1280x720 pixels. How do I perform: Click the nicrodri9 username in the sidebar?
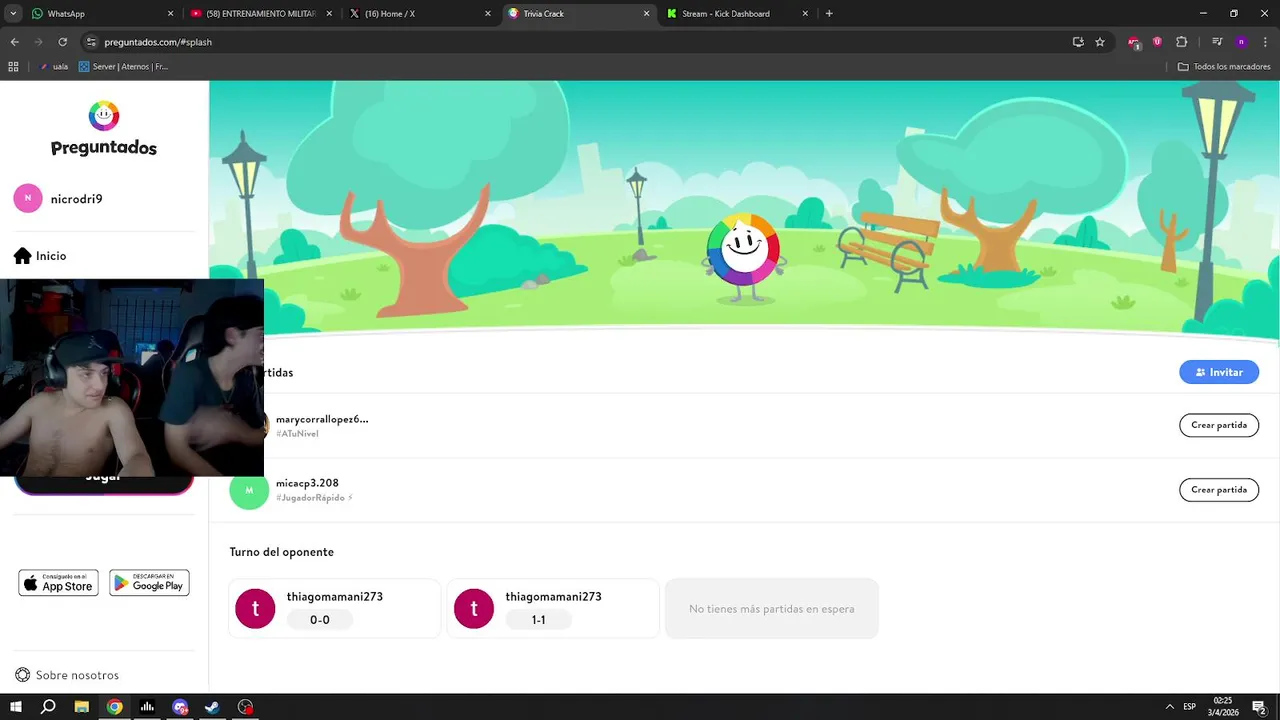tap(77, 199)
